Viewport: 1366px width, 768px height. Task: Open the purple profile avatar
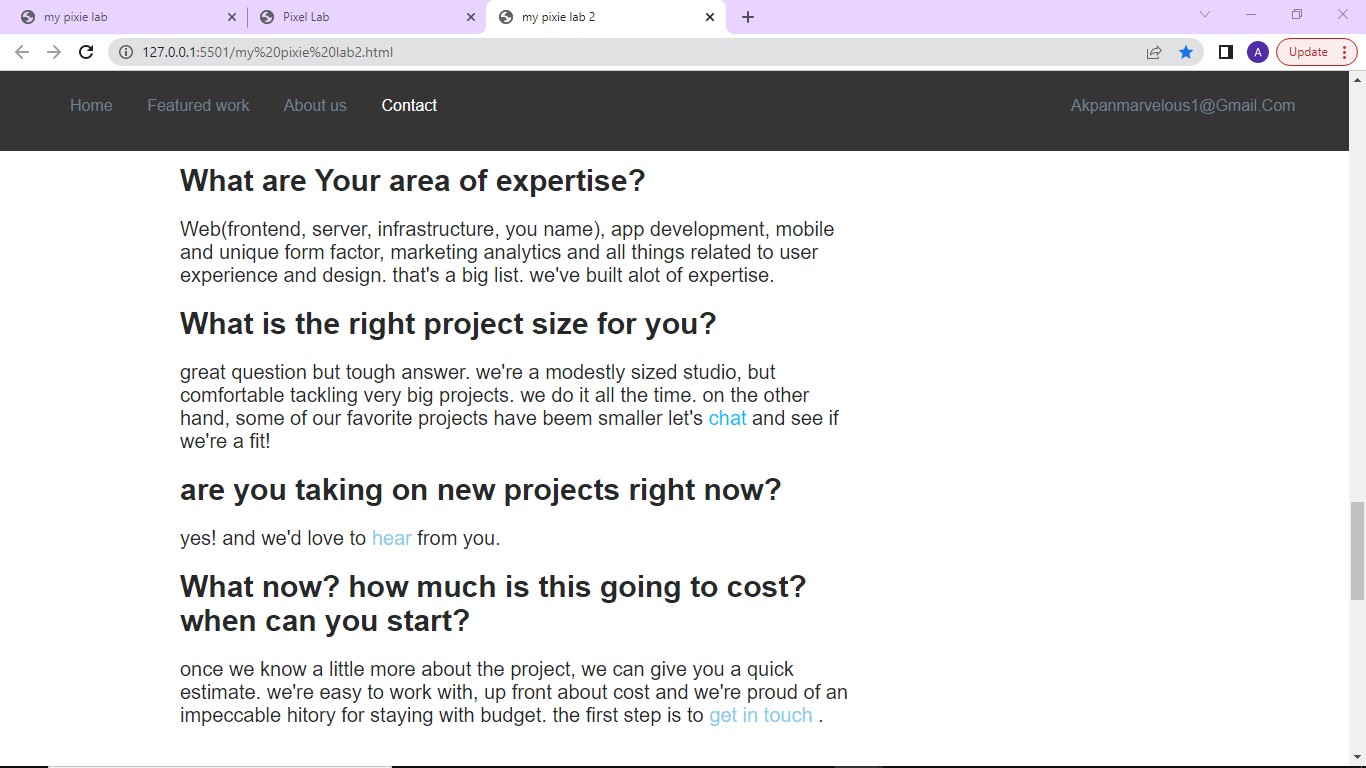(1258, 52)
